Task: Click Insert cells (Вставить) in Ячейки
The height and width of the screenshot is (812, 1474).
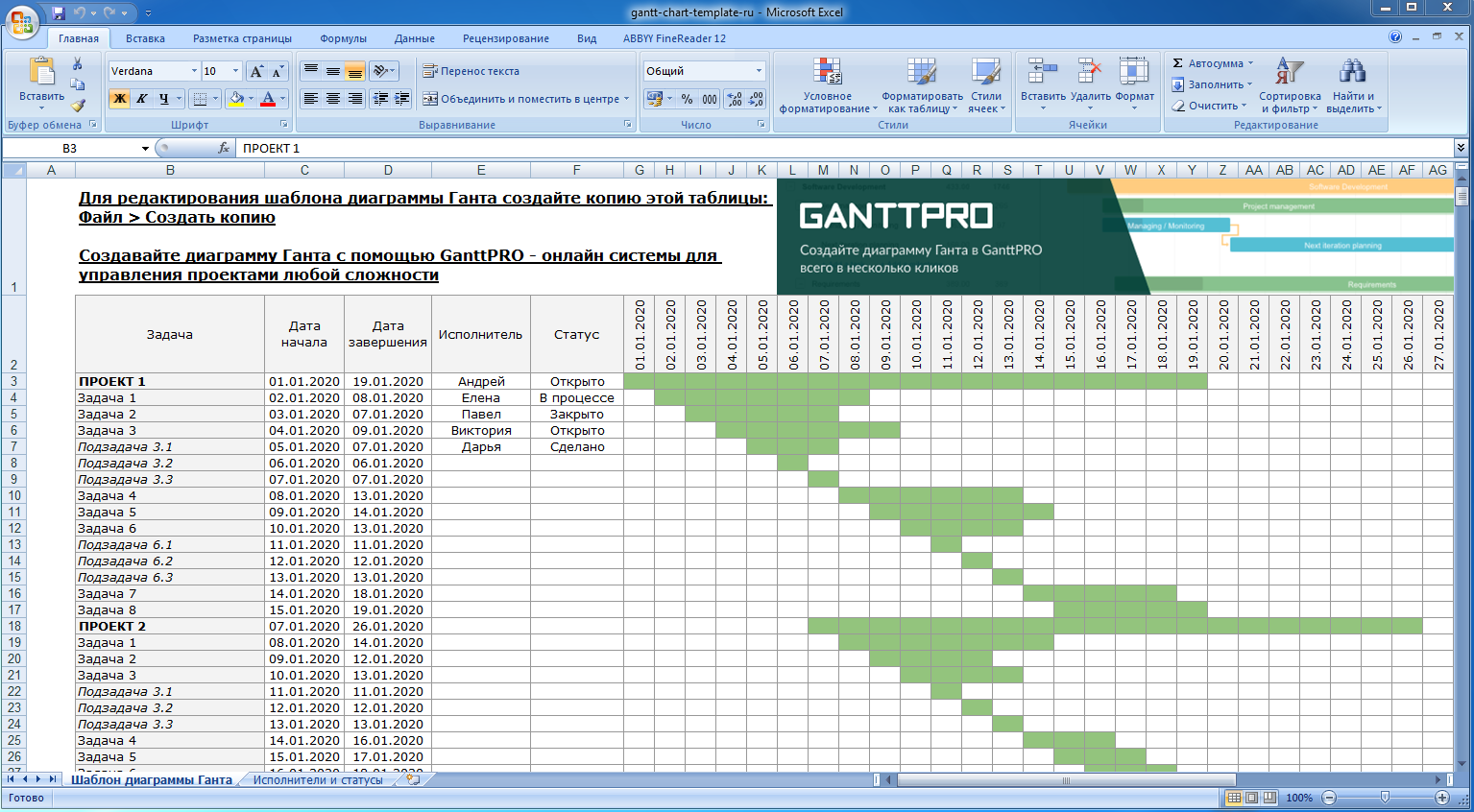Action: (1043, 84)
